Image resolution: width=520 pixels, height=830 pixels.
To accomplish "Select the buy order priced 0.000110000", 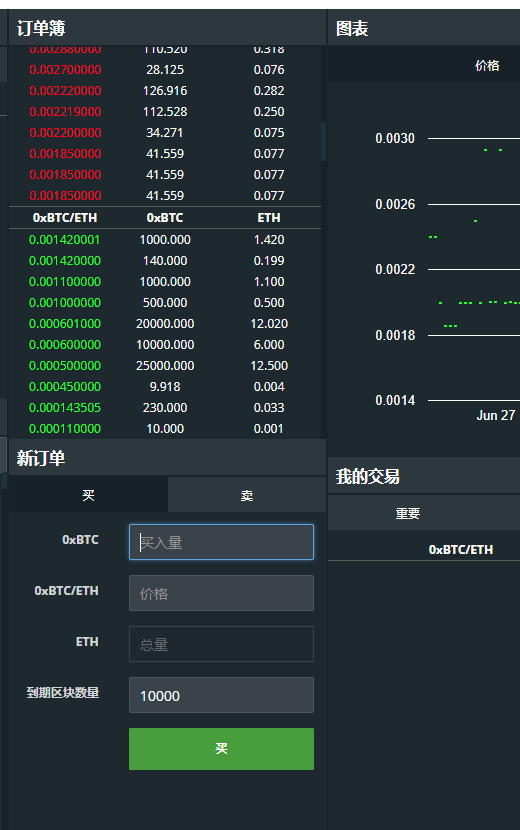I will (165, 429).
